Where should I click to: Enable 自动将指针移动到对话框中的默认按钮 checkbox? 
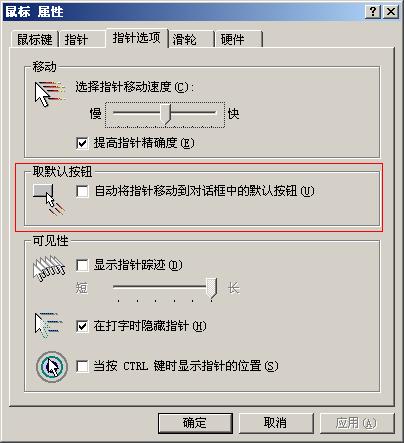coord(82,191)
